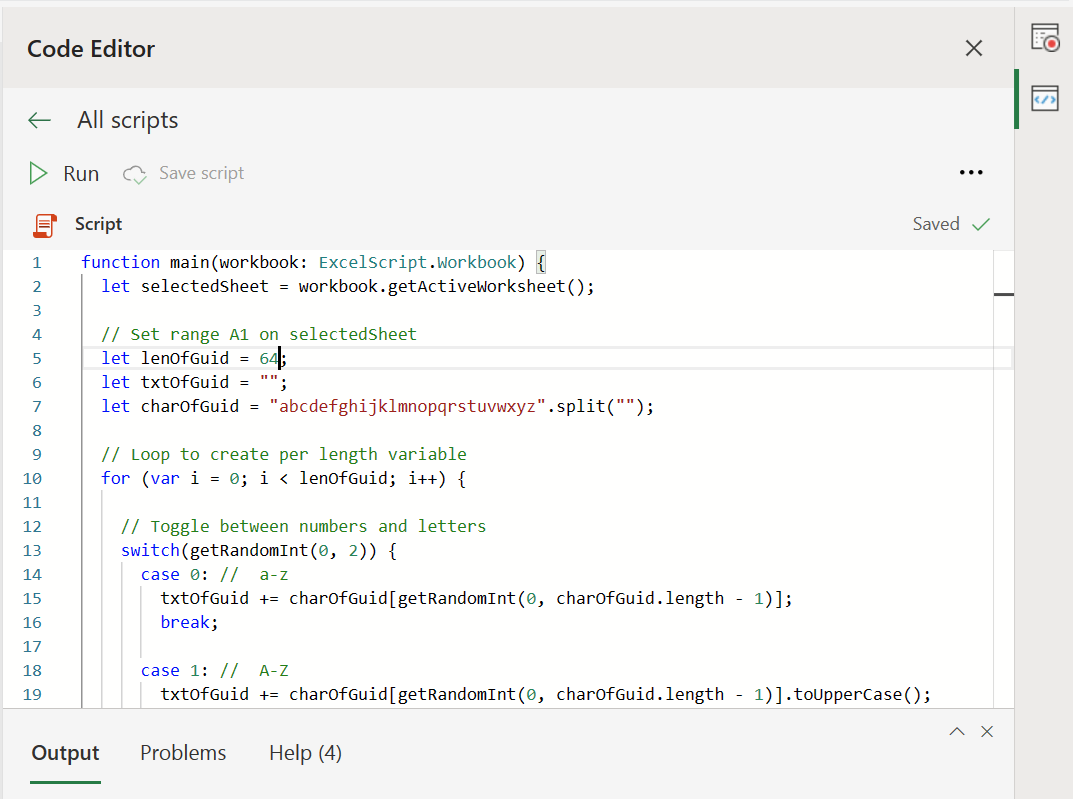Click the editor scrollbar marker

(1003, 294)
